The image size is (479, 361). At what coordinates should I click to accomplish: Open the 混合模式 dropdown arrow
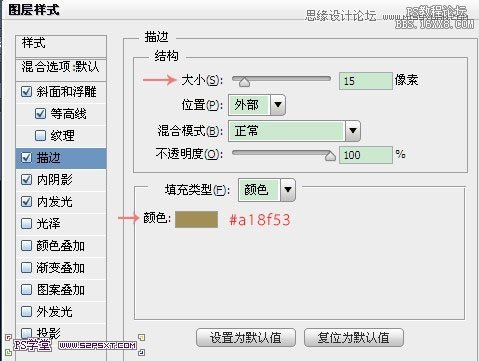click(x=353, y=131)
